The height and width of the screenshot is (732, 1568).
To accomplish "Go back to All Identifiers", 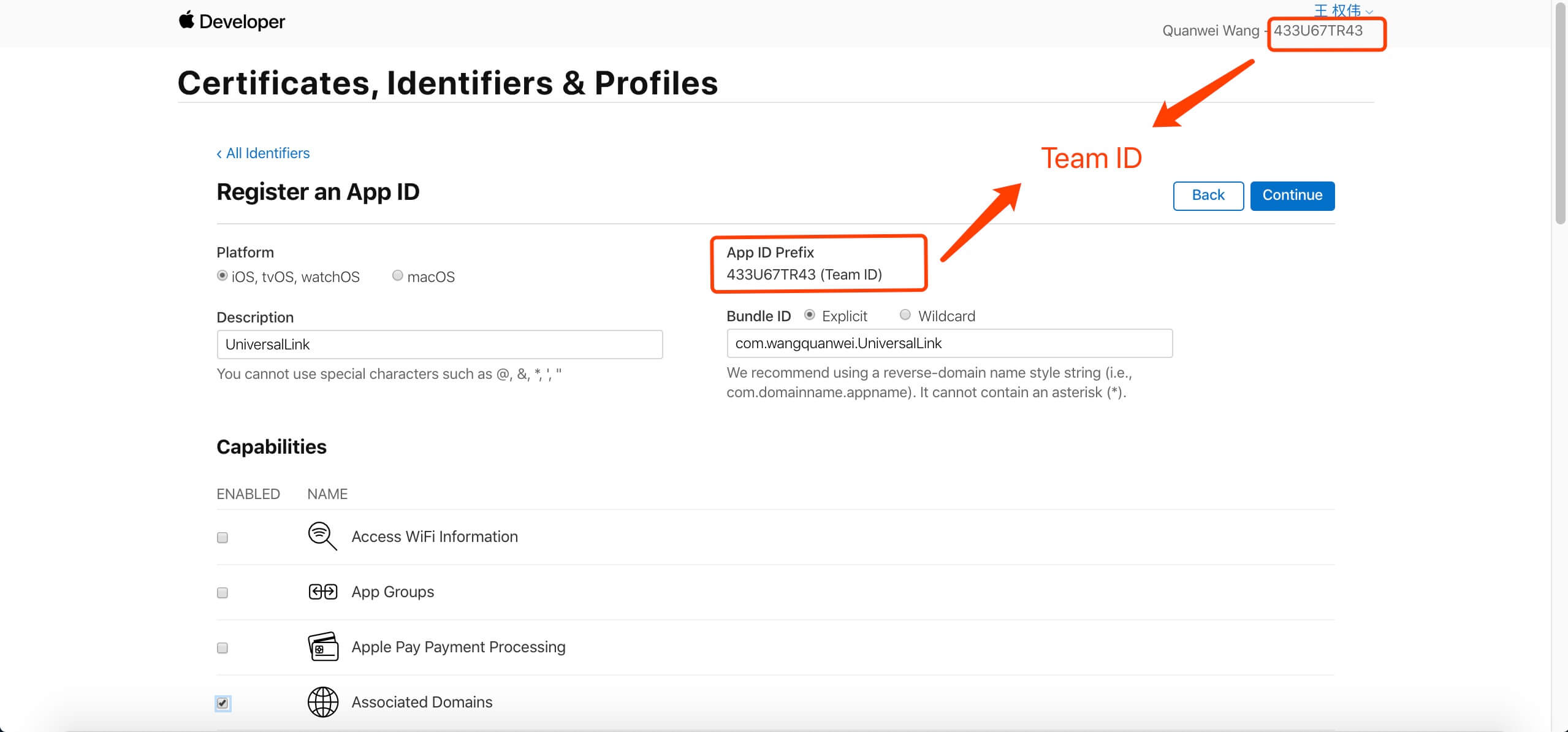I will pyautogui.click(x=263, y=153).
